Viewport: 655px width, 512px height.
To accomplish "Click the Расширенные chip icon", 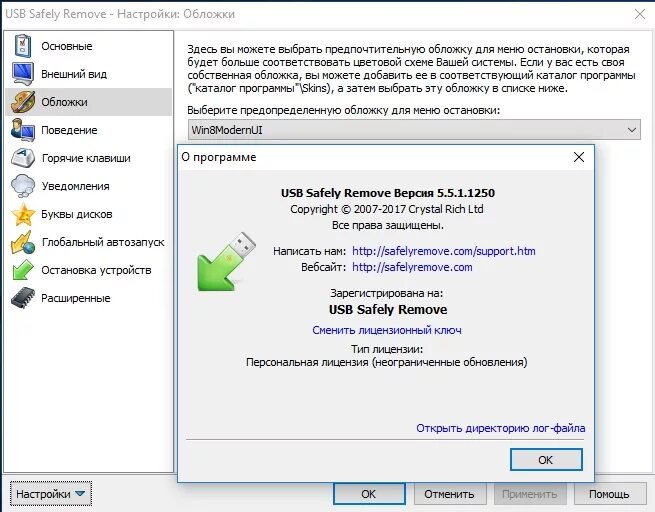I will pyautogui.click(x=23, y=298).
